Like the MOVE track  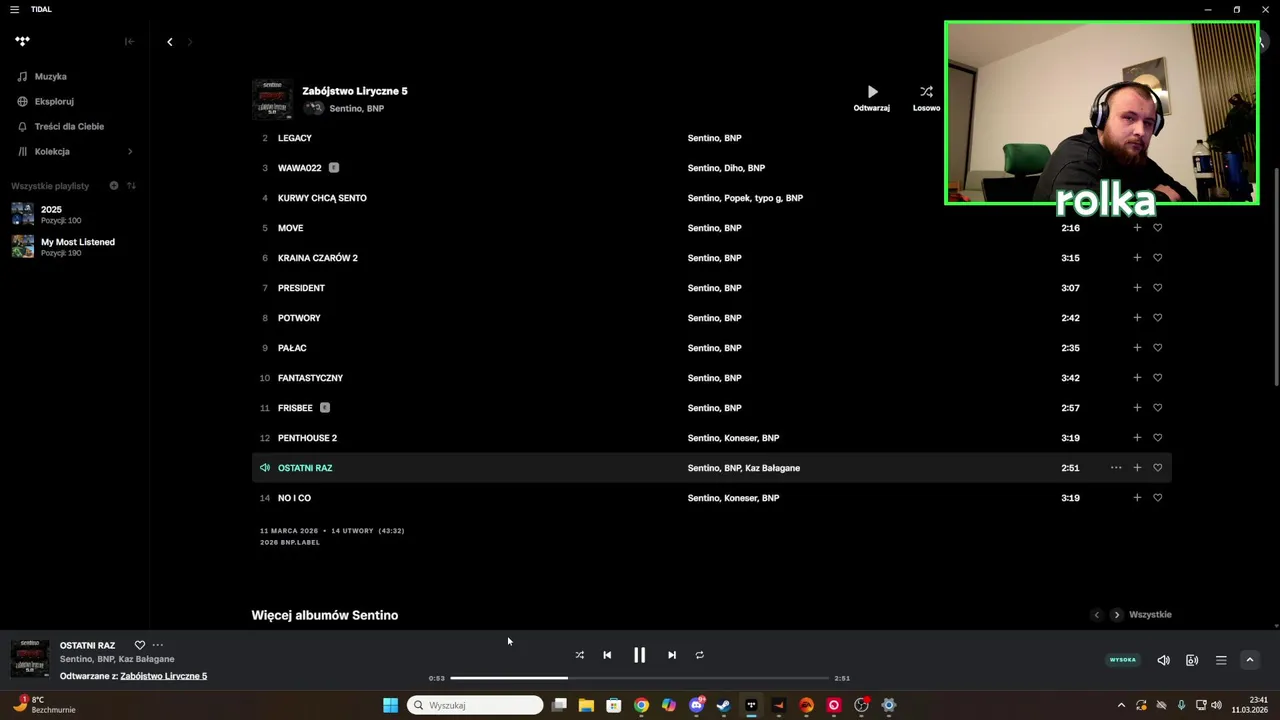[x=1158, y=228]
